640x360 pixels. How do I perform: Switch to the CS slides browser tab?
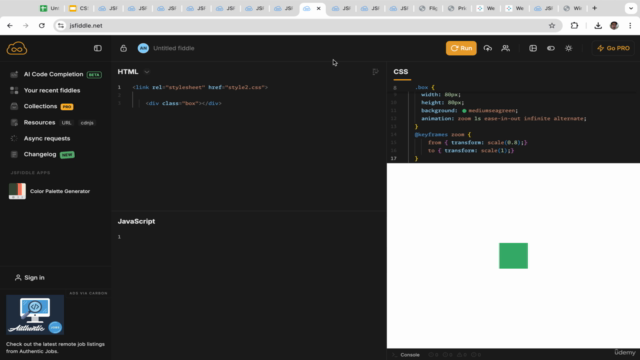click(x=78, y=8)
